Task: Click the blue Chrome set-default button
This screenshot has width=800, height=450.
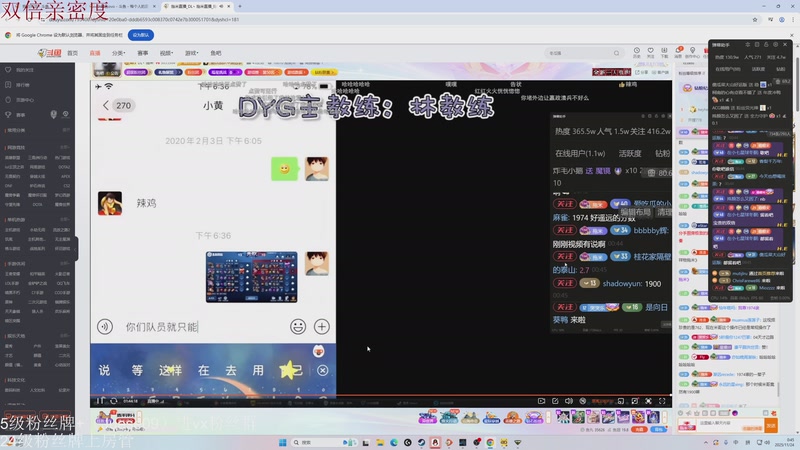Action: [141, 35]
